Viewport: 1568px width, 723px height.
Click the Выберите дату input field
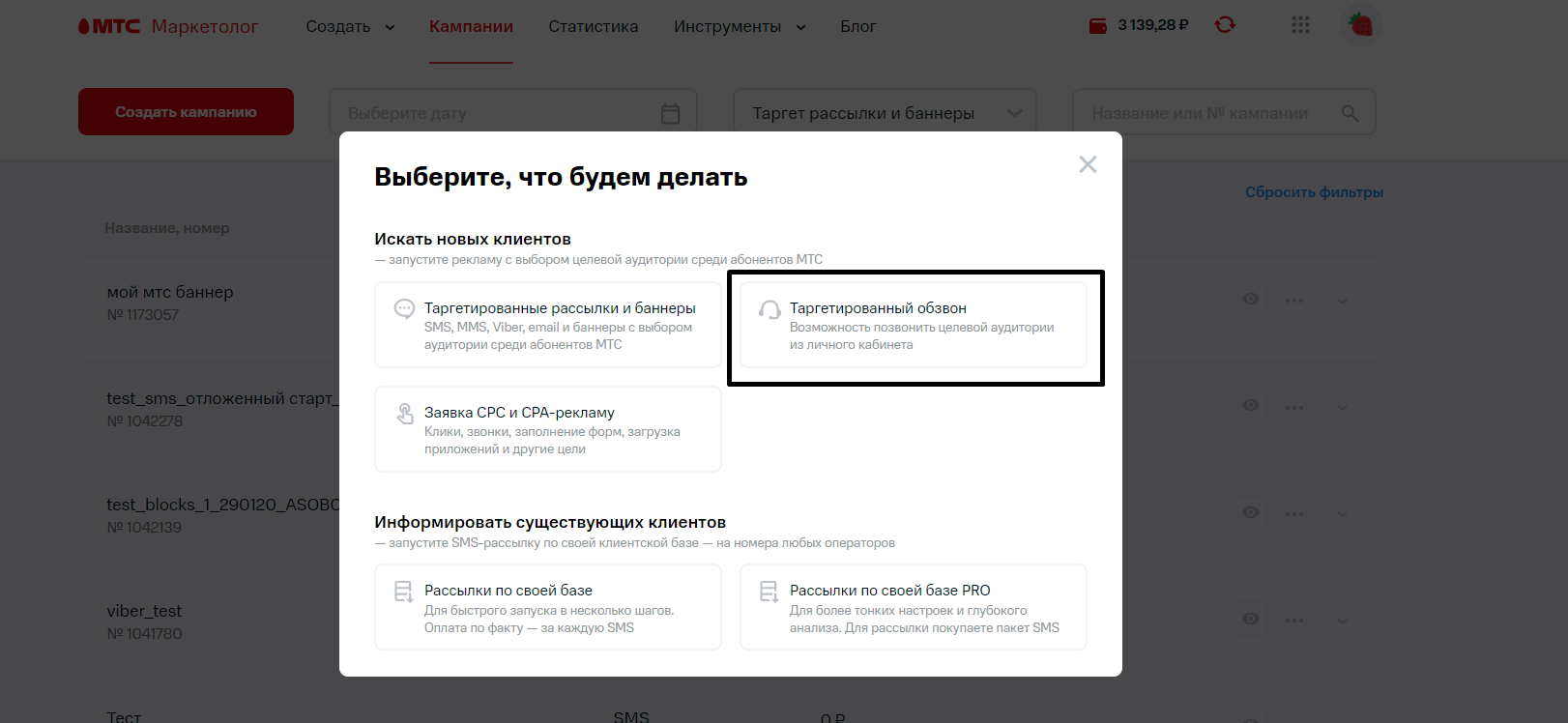512,113
